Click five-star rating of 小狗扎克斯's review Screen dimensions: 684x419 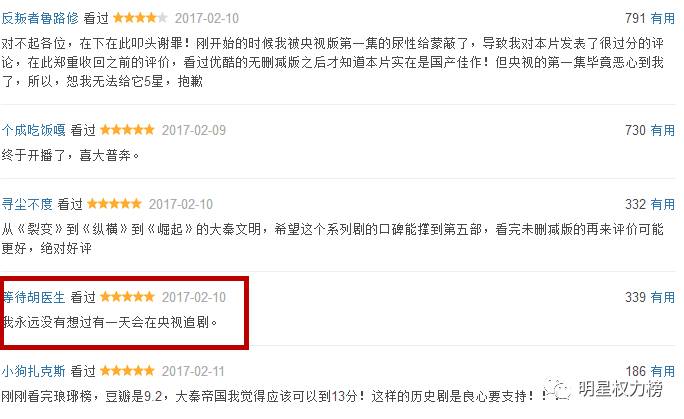127,371
